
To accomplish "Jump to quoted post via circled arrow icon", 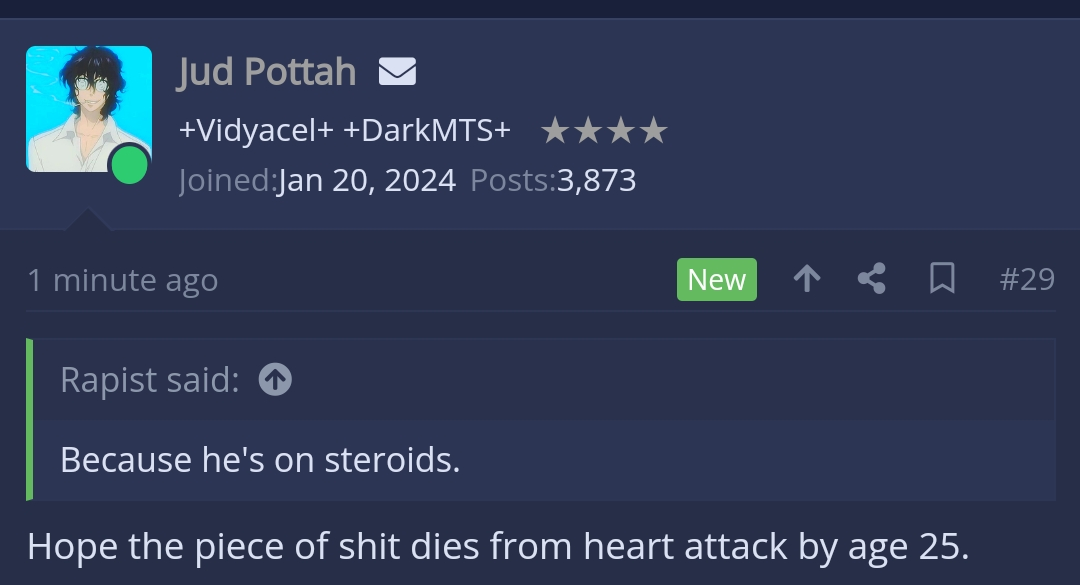I will 275,379.
